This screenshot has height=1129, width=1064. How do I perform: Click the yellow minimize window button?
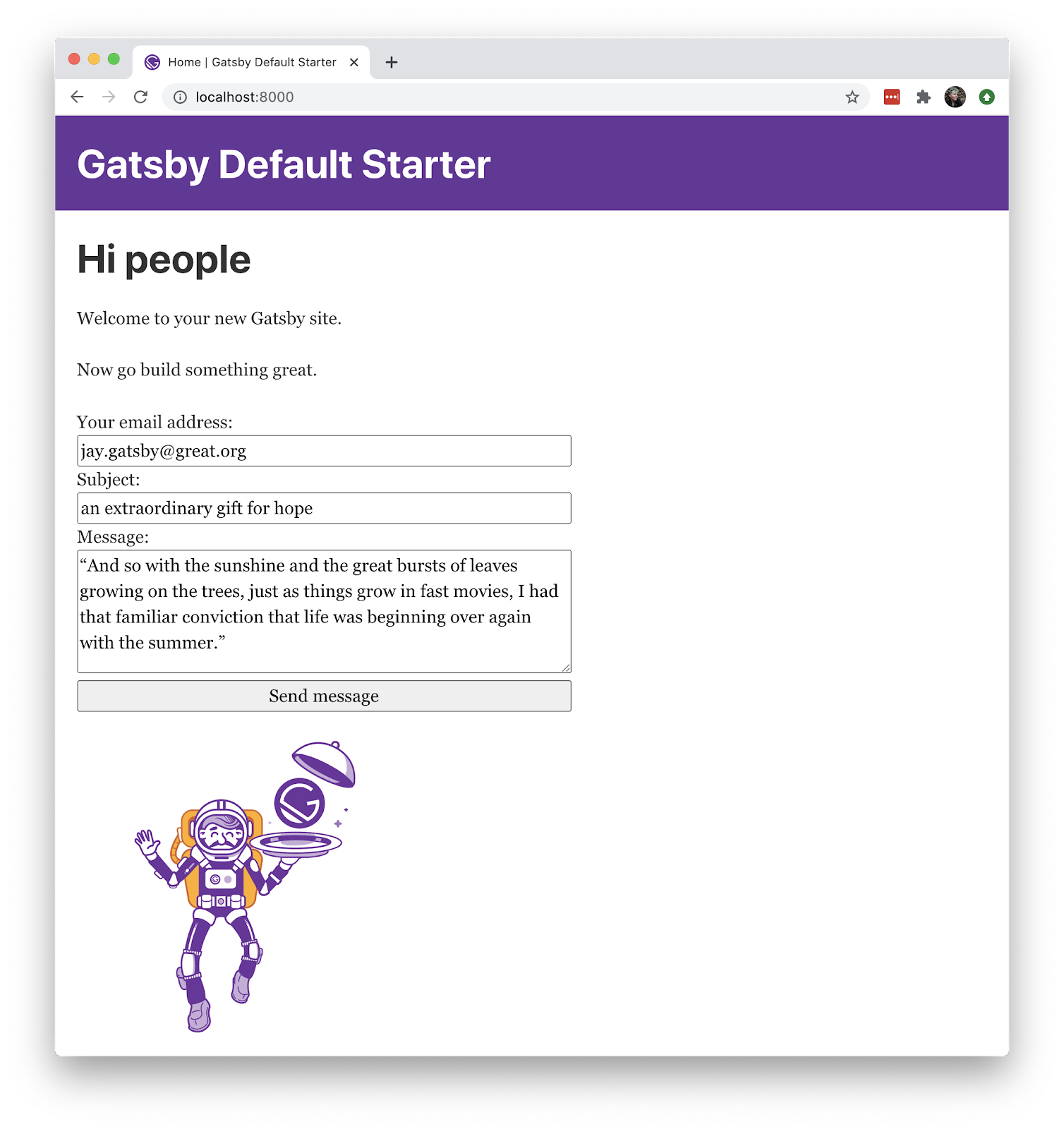[x=94, y=59]
